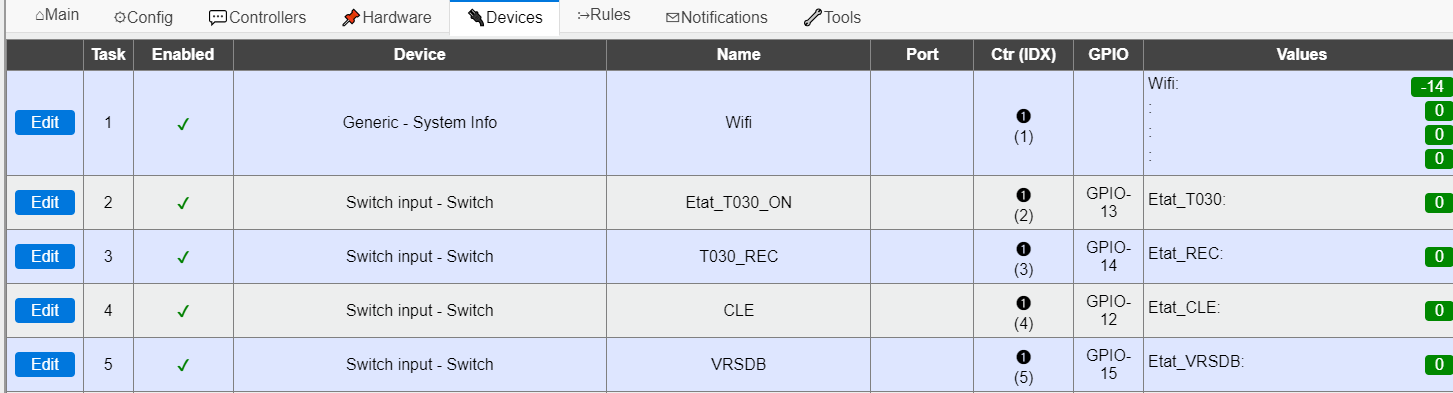
Task: Open the Tools tab
Action: pyautogui.click(x=832, y=17)
